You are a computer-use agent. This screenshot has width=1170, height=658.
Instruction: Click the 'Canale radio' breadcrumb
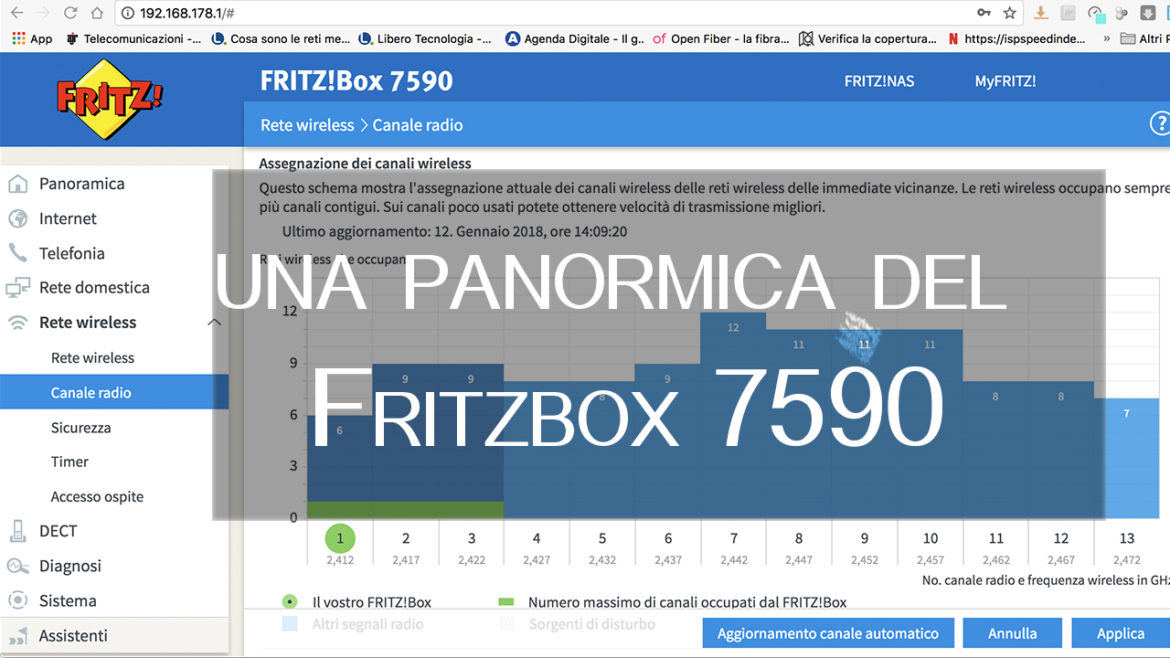(x=418, y=125)
